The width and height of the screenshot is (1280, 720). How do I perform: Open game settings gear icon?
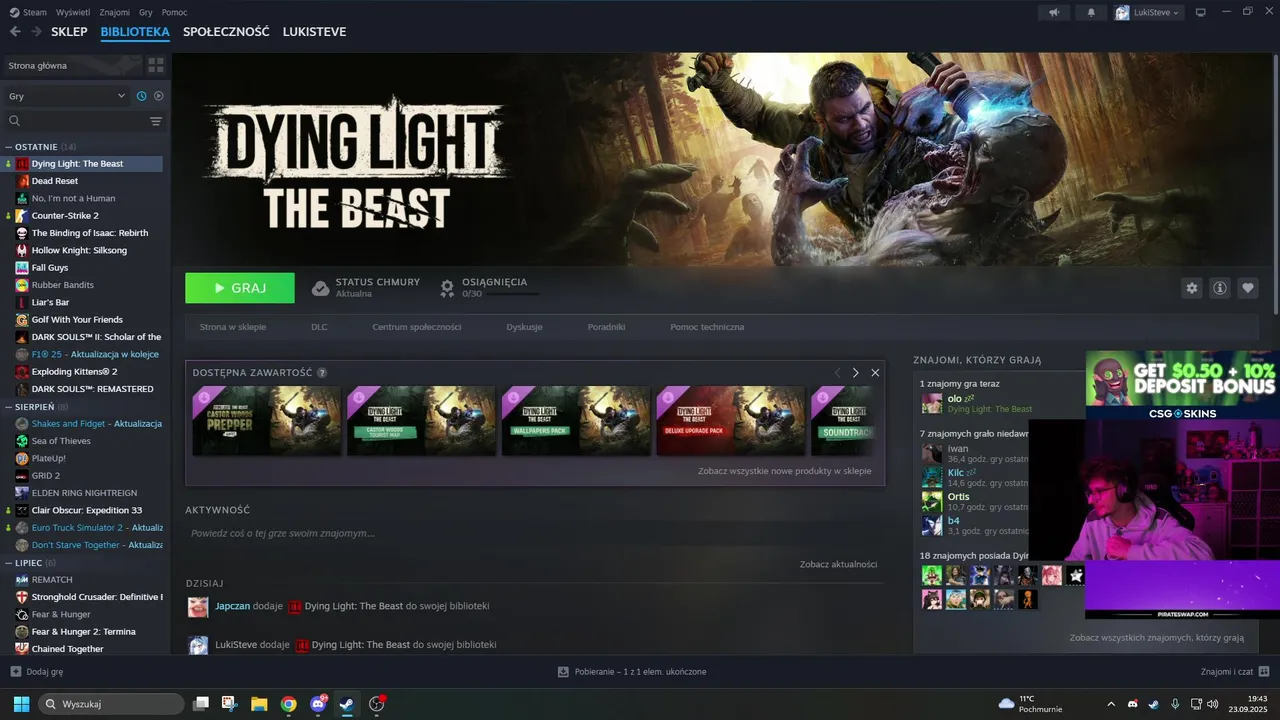pyautogui.click(x=1191, y=288)
